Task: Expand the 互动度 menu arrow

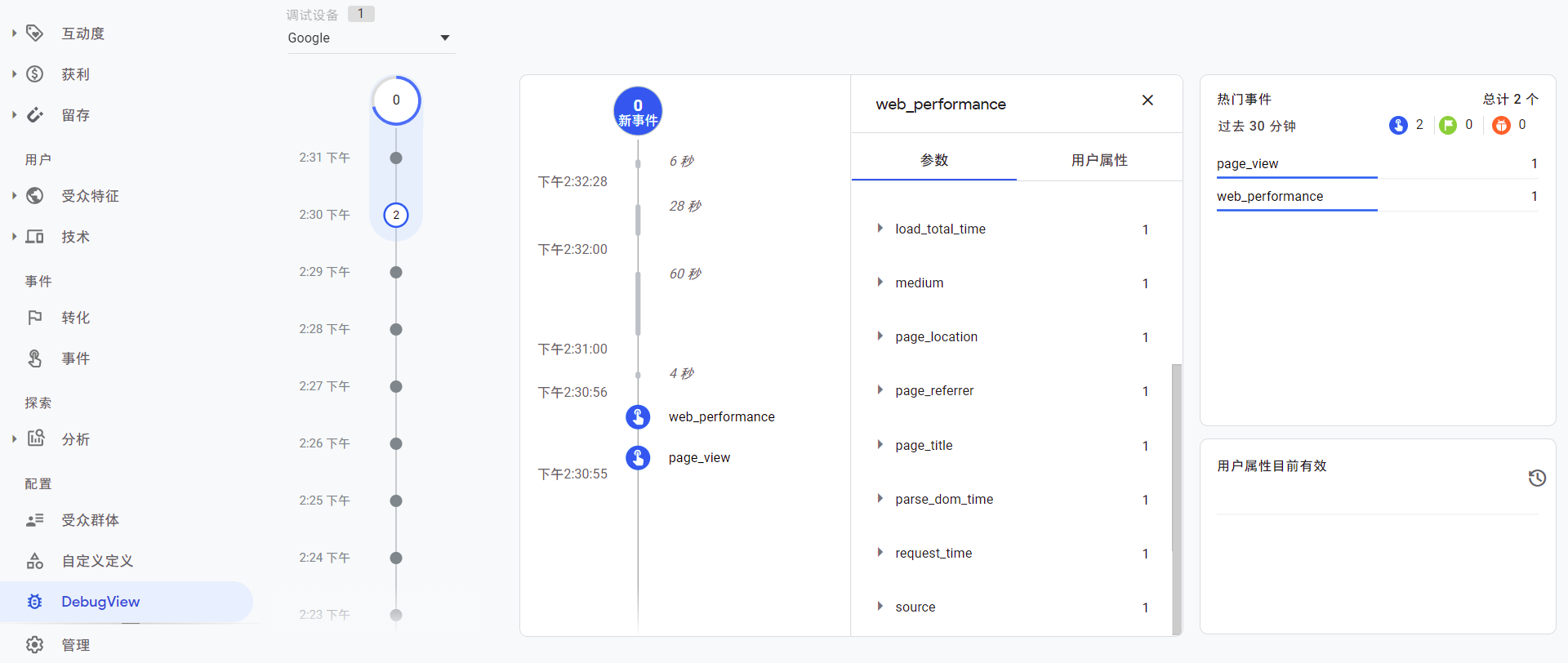Action: (14, 33)
